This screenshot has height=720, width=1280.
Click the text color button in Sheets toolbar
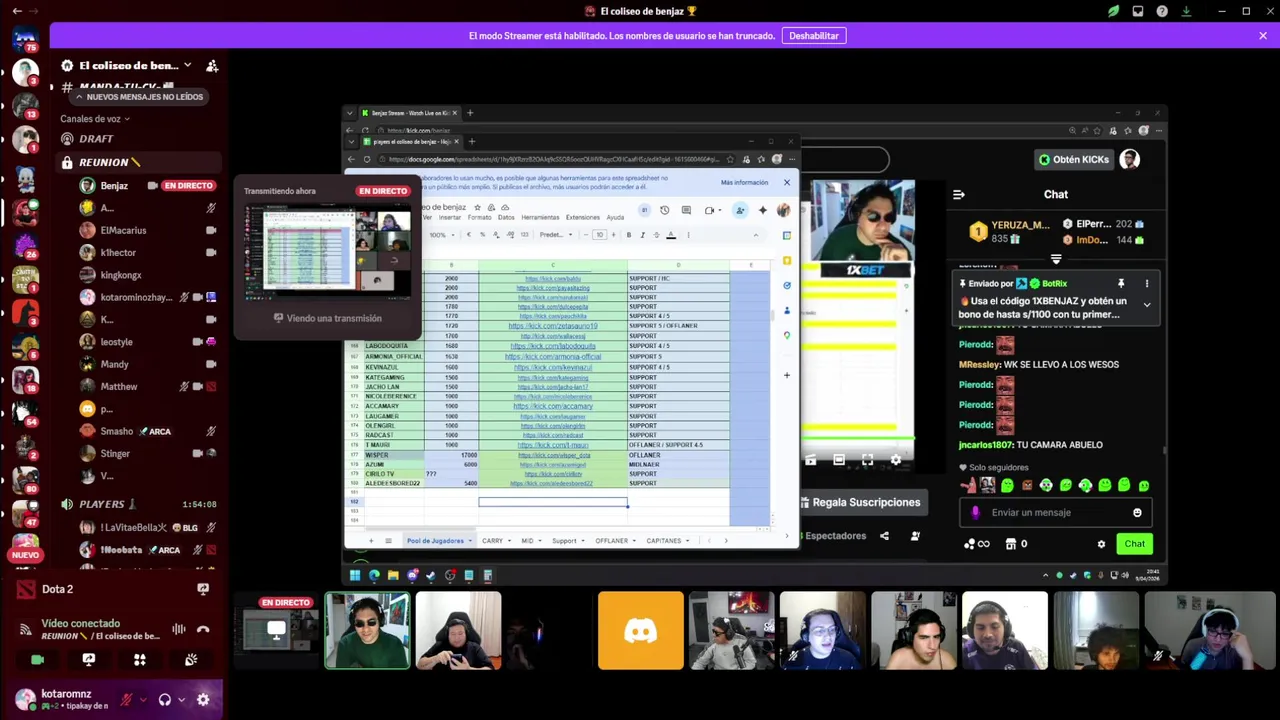tap(671, 235)
